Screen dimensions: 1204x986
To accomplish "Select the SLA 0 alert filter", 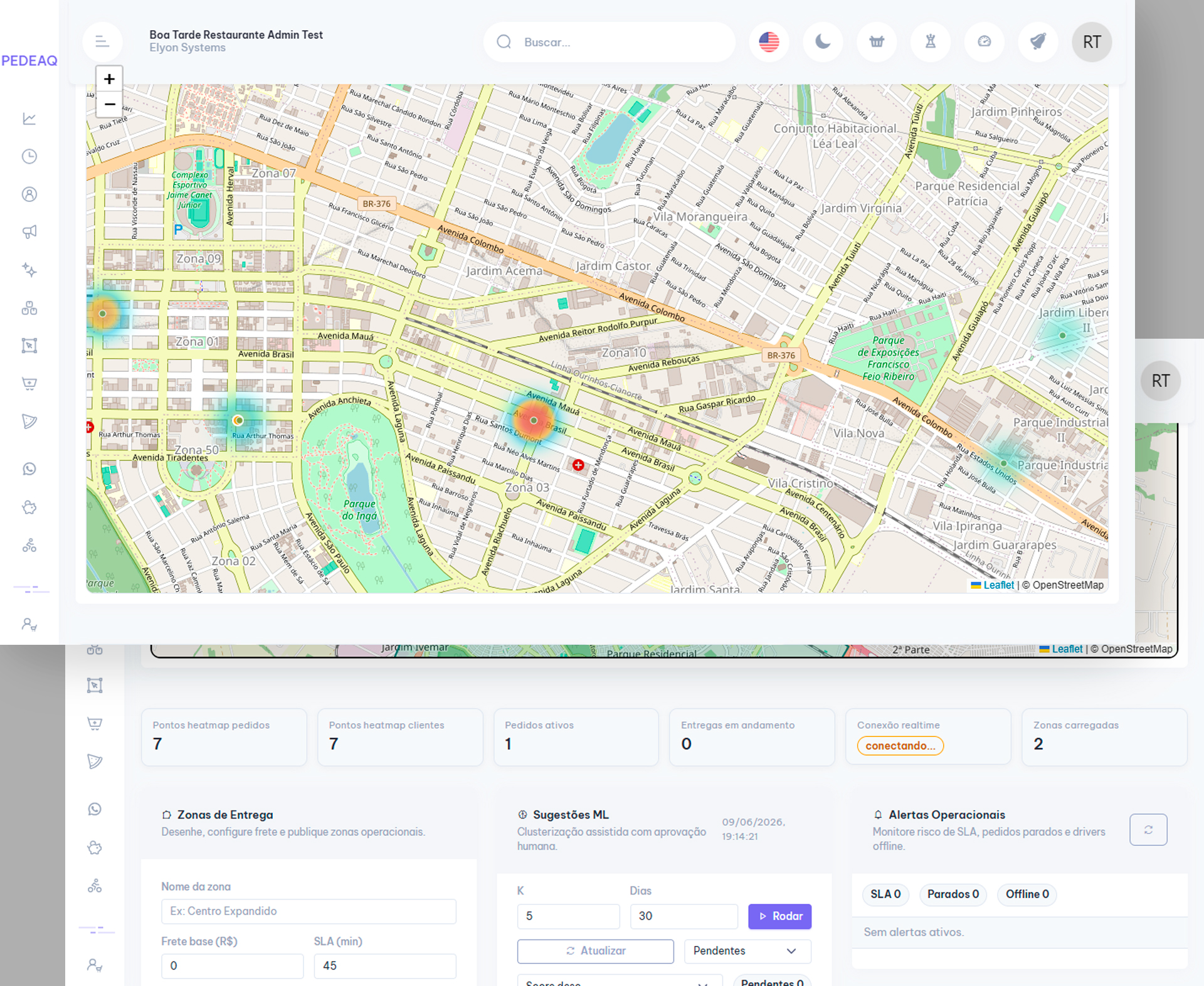I will (x=885, y=894).
